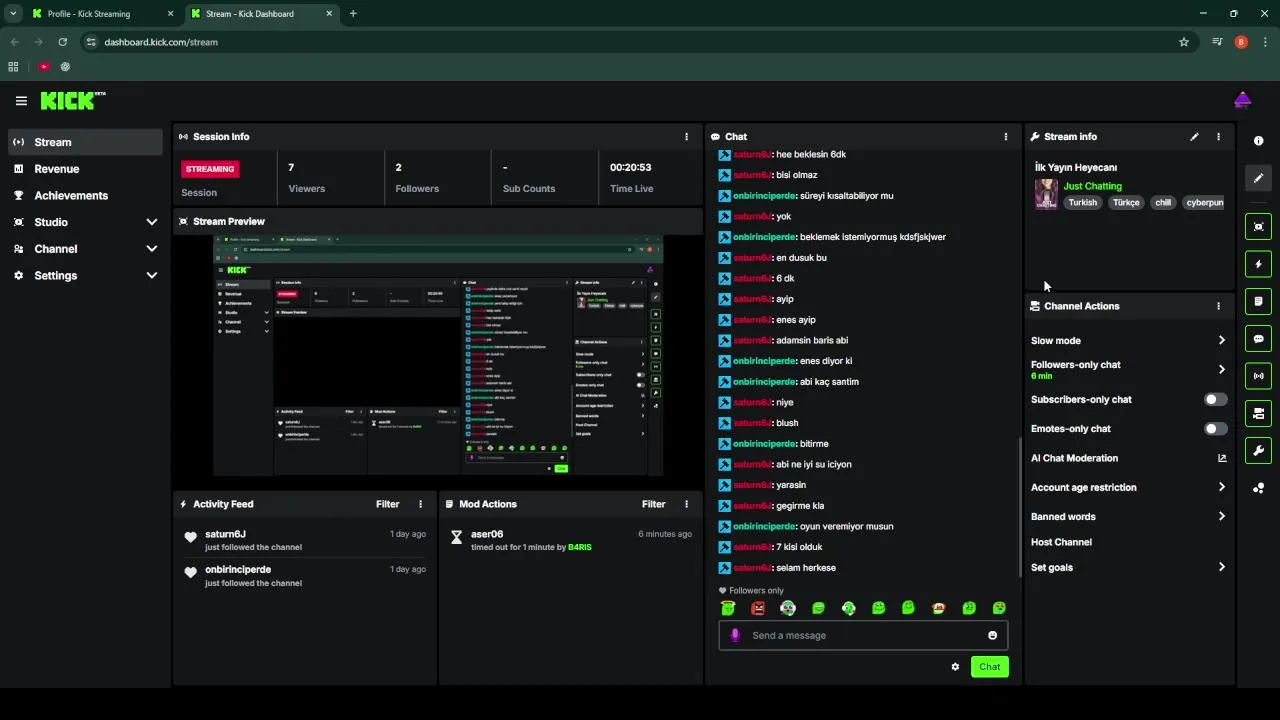Insert the angry red emote
Viewport: 1280px width, 720px height.
pos(758,608)
